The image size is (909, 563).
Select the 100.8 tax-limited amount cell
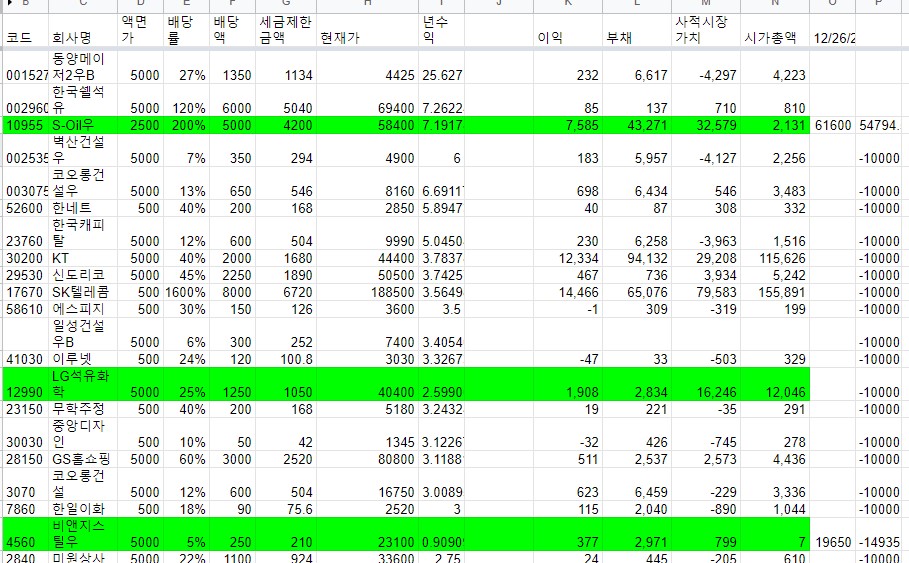[286, 359]
